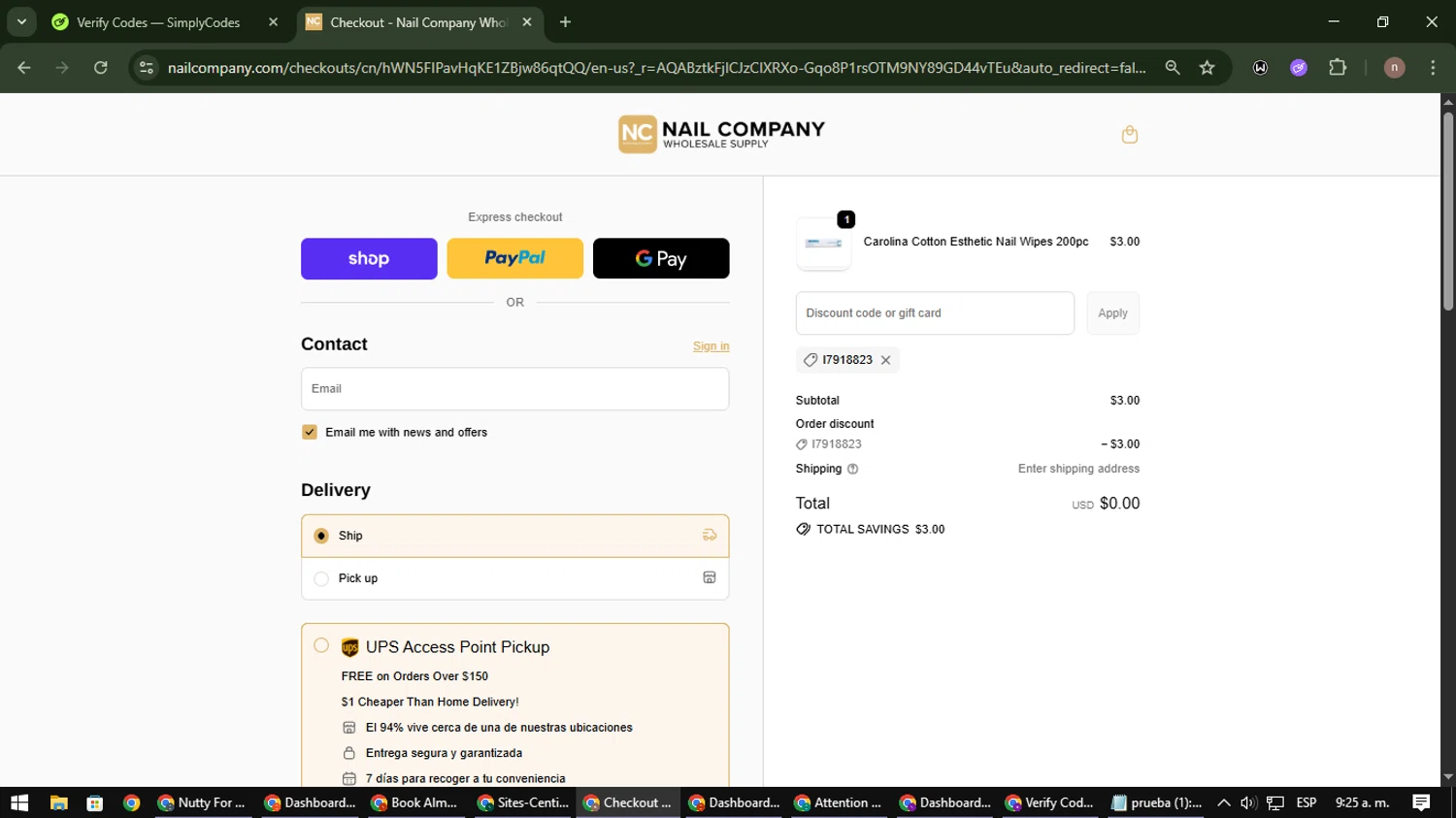Bookmark this page with the star icon
Viewport: 1456px width, 818px height.
point(1207,68)
